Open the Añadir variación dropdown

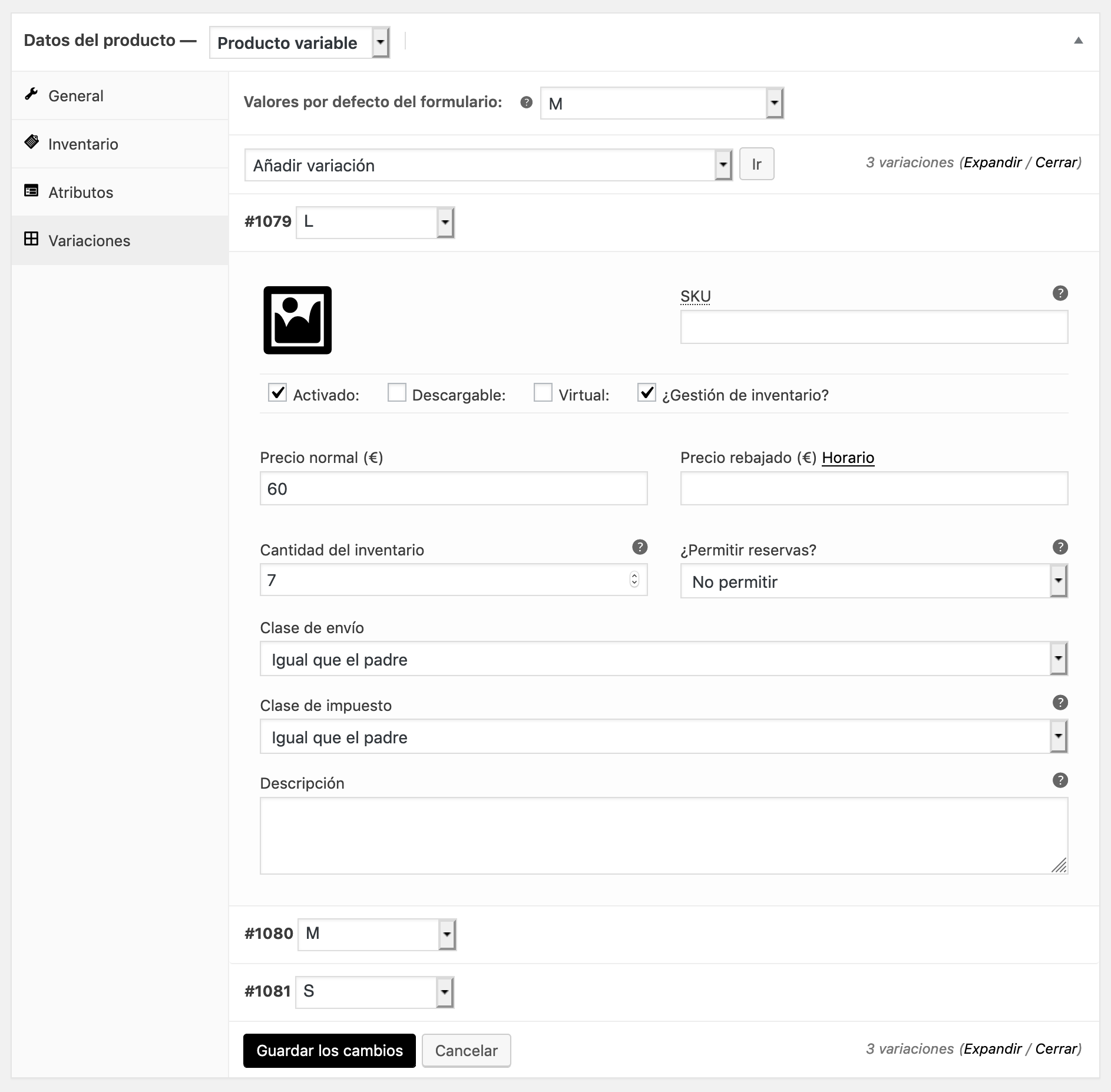click(488, 165)
